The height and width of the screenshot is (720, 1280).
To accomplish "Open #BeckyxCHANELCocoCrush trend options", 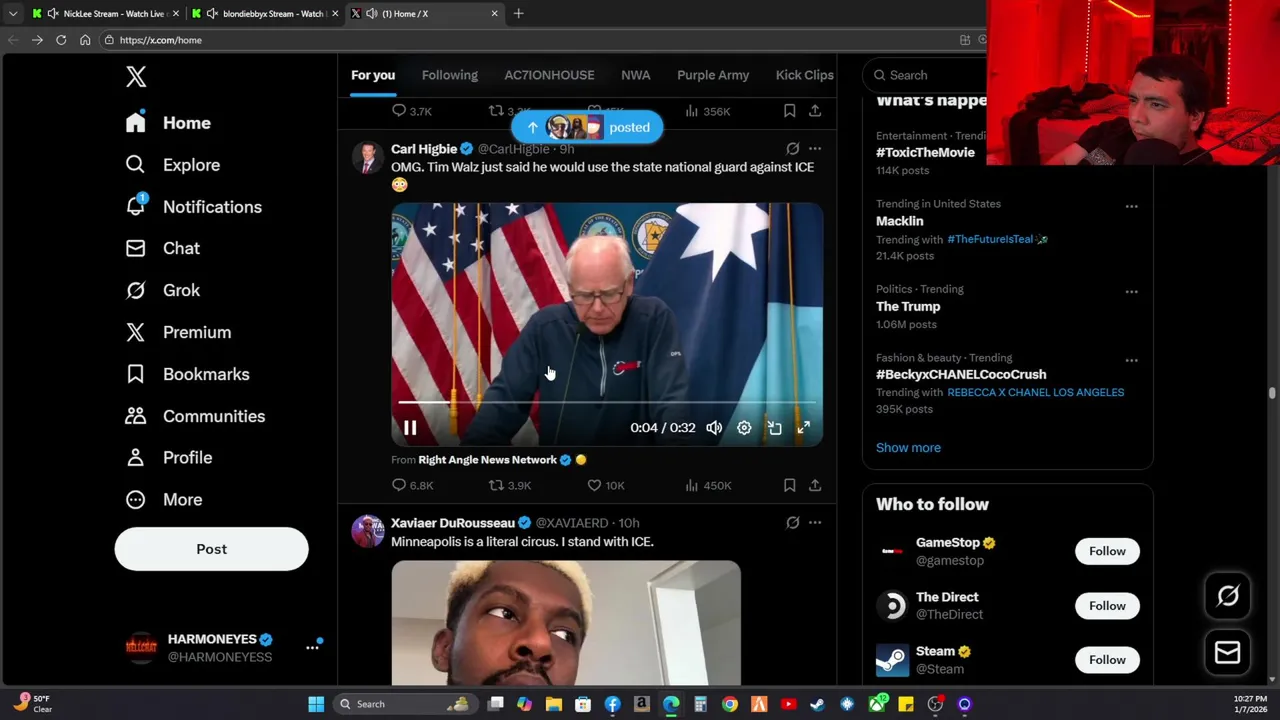I will pyautogui.click(x=1131, y=360).
